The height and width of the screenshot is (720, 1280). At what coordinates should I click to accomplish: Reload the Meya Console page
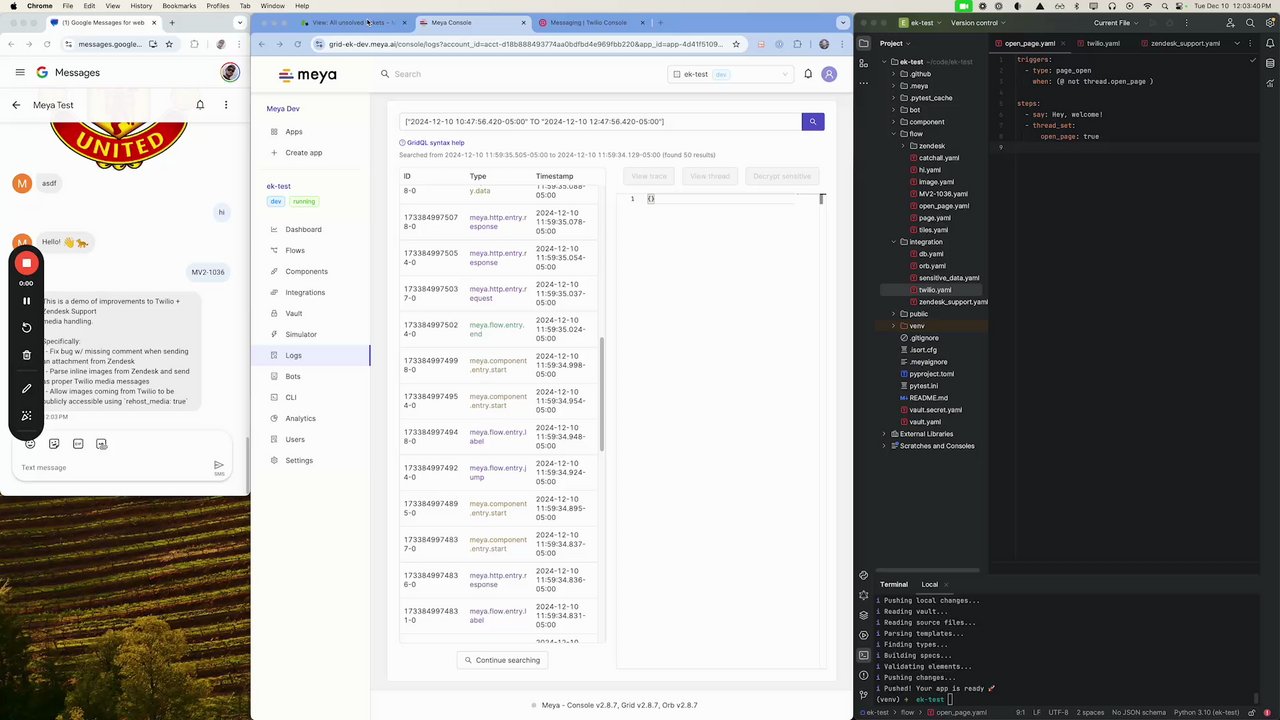297,44
